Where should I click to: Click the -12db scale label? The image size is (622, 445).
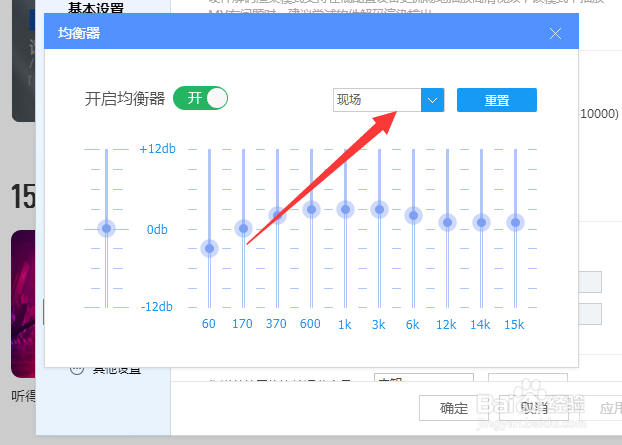pyautogui.click(x=157, y=307)
